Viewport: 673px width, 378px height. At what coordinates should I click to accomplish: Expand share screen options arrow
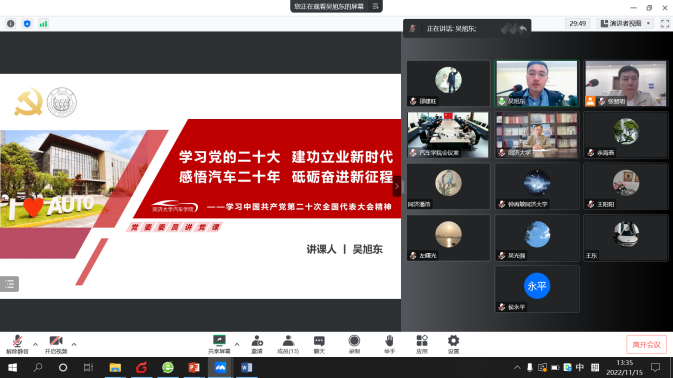click(x=236, y=344)
